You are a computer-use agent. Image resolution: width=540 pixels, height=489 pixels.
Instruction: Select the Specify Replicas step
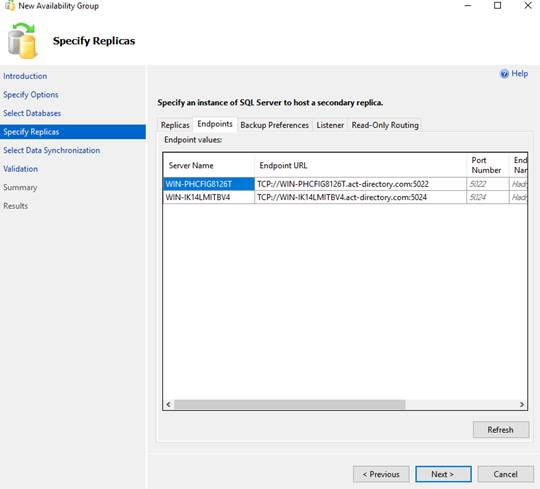(x=73, y=132)
